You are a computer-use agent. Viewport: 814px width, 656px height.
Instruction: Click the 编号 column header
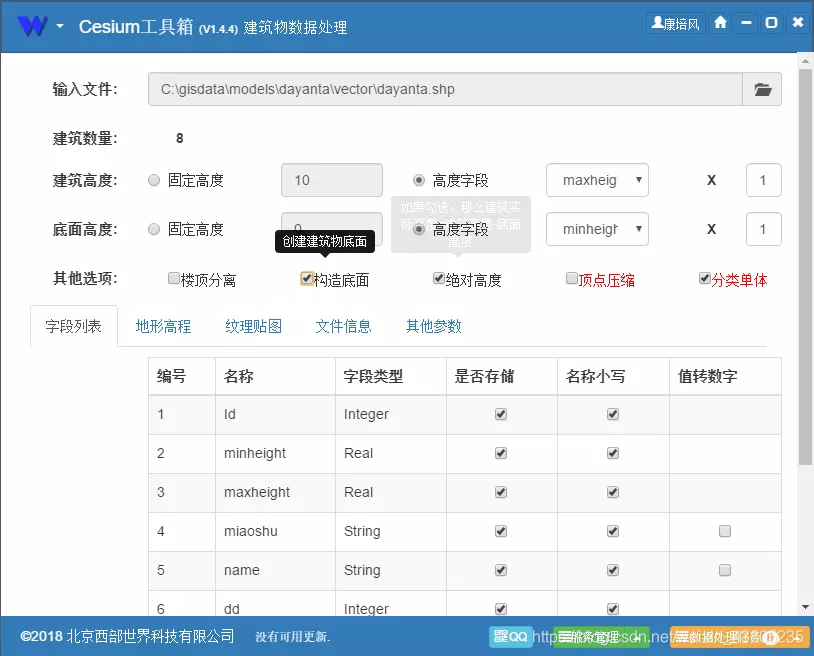click(x=182, y=376)
